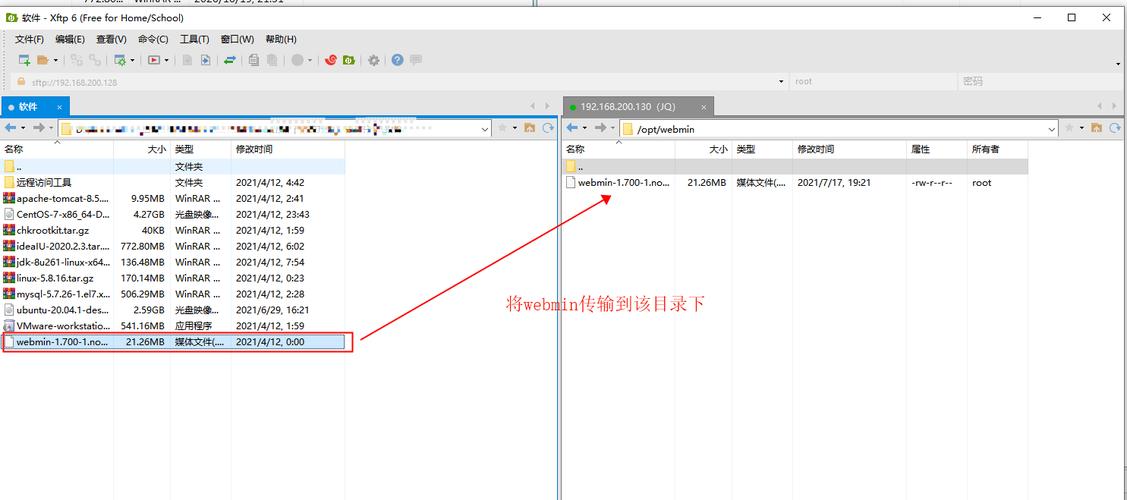Open the 窗口(W) menu
Image resolution: width=1127 pixels, height=500 pixels.
point(237,40)
